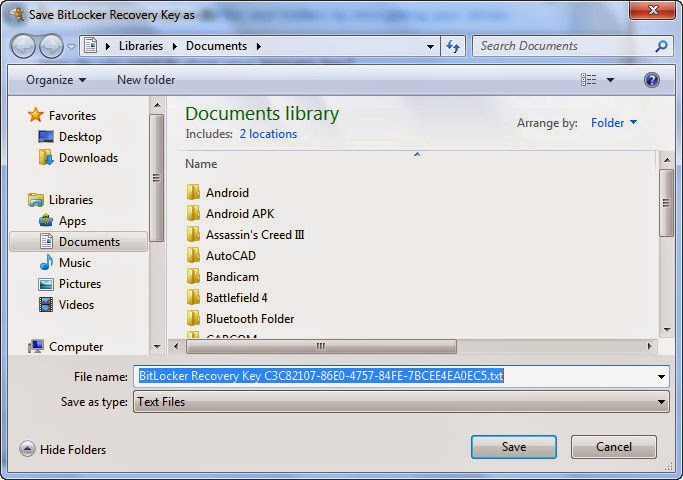Image resolution: width=683 pixels, height=480 pixels.
Task: Open the address bar history dropdown
Action: point(430,47)
